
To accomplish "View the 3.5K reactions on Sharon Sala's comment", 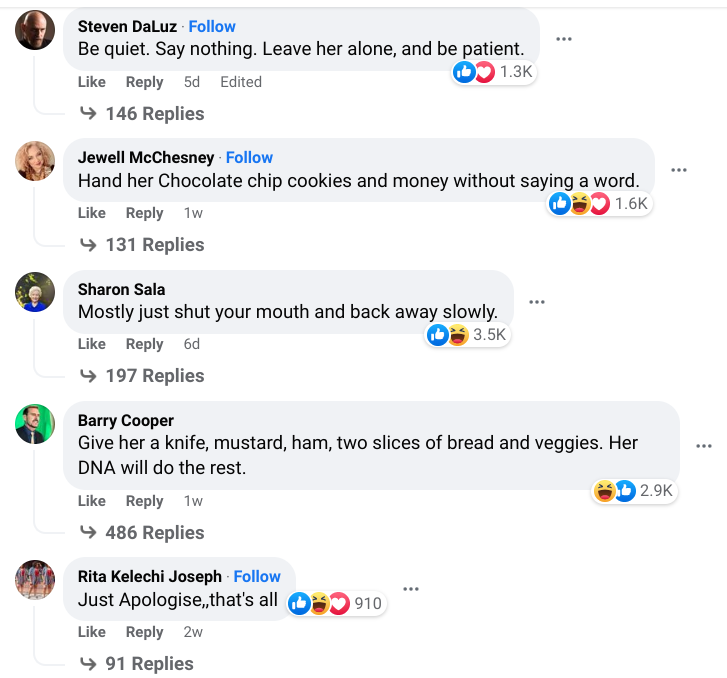I will point(468,335).
